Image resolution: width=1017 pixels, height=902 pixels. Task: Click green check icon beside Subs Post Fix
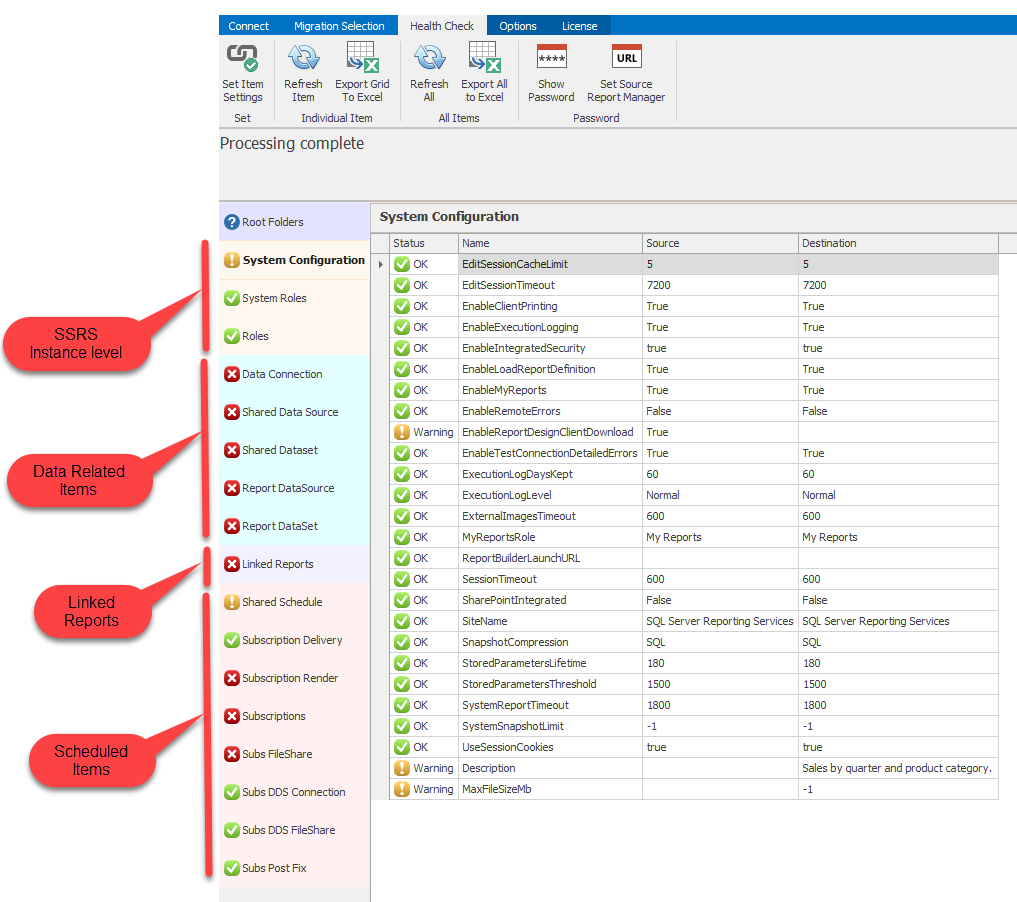click(x=232, y=868)
